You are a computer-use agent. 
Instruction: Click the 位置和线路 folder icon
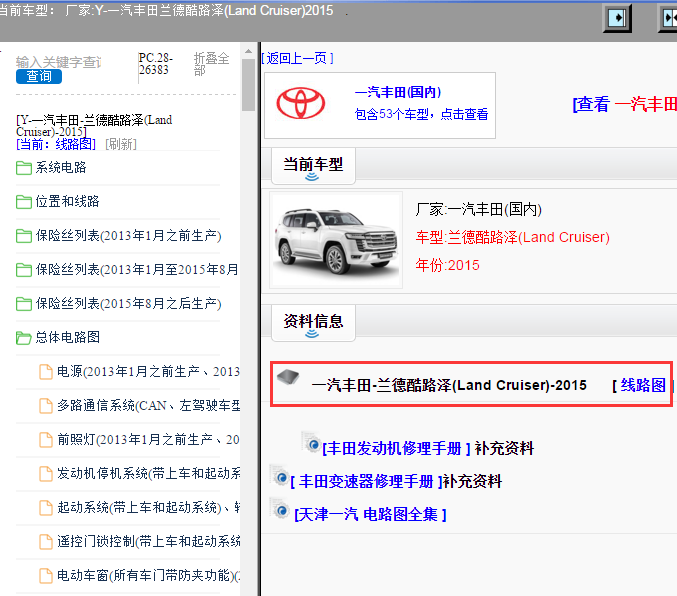(x=24, y=202)
